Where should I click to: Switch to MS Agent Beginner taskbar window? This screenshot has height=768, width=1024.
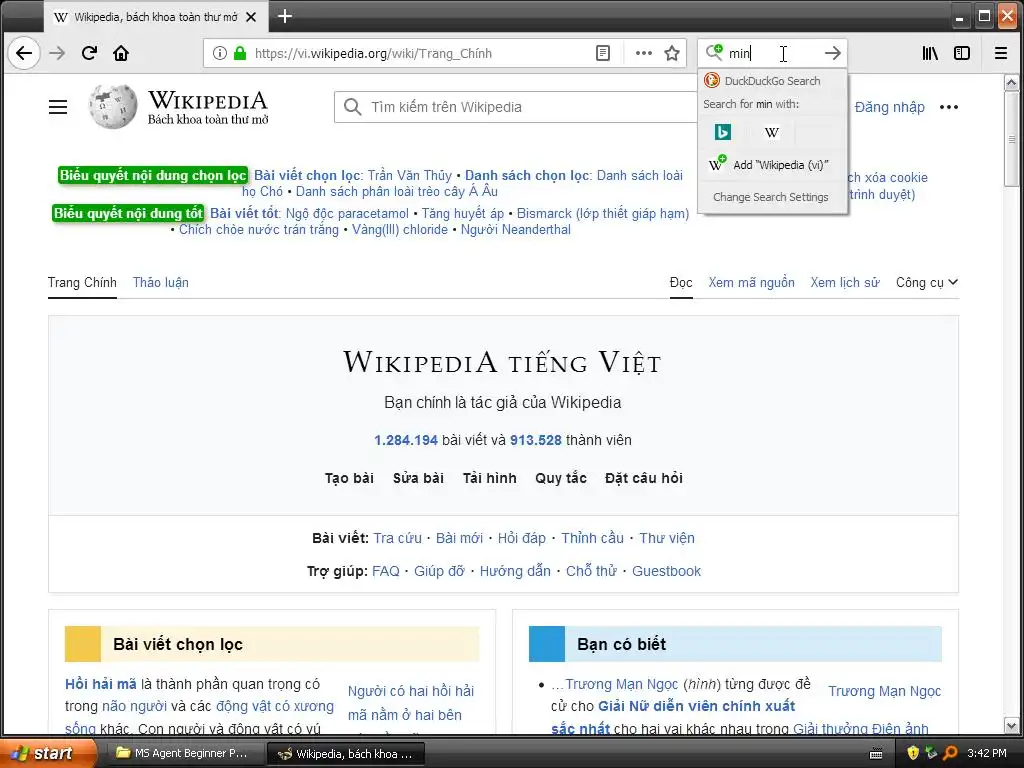pyautogui.click(x=184, y=753)
